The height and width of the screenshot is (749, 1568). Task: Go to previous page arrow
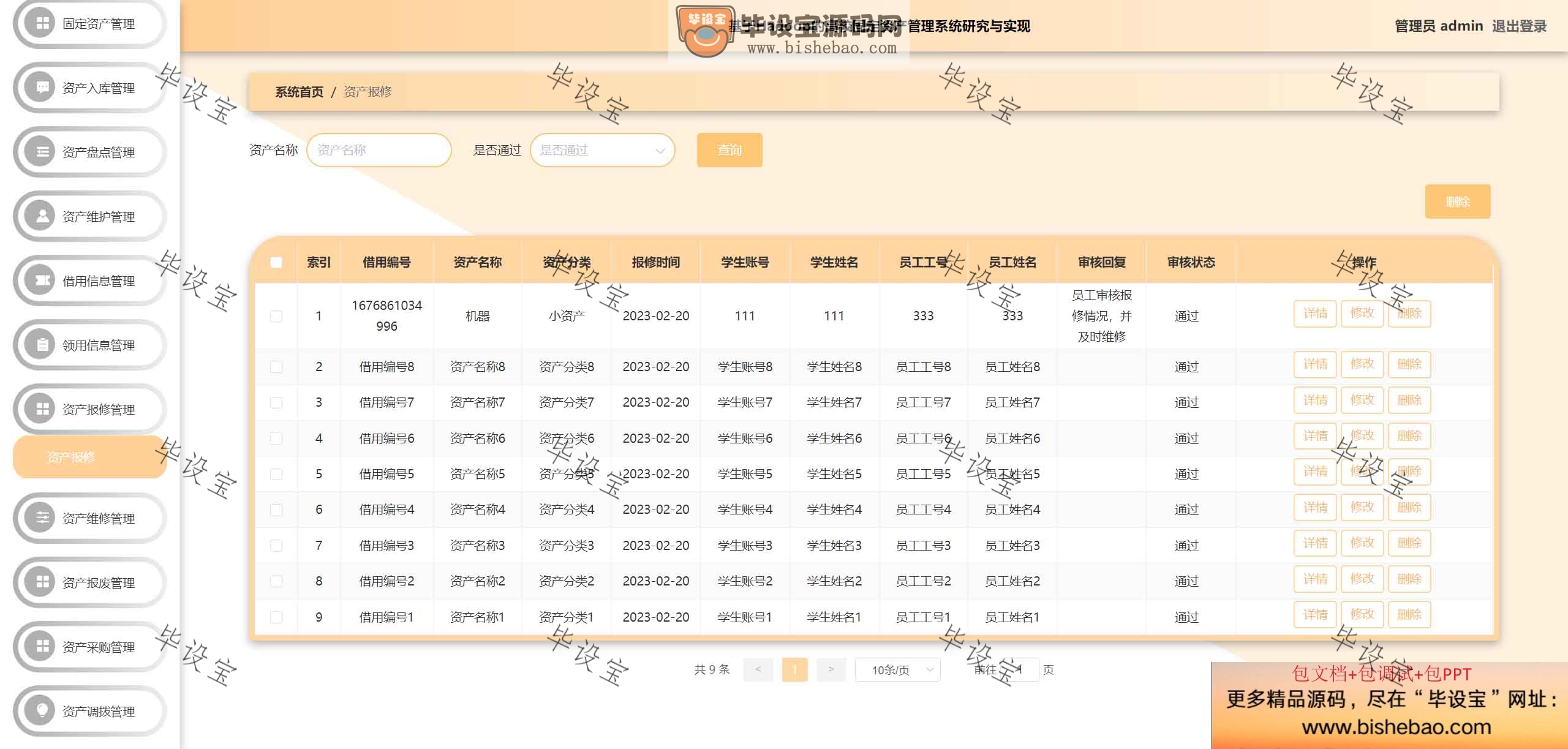[758, 669]
